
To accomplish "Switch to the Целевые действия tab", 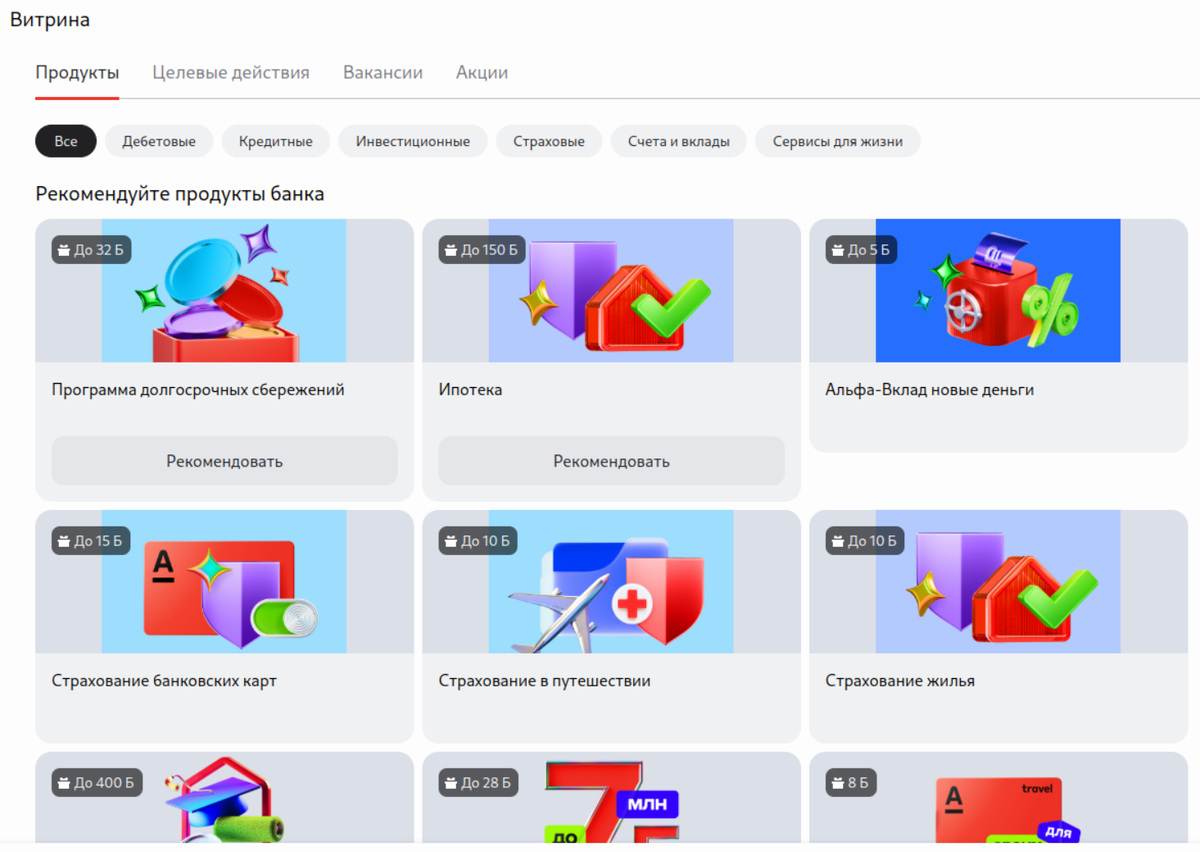I will coord(231,73).
